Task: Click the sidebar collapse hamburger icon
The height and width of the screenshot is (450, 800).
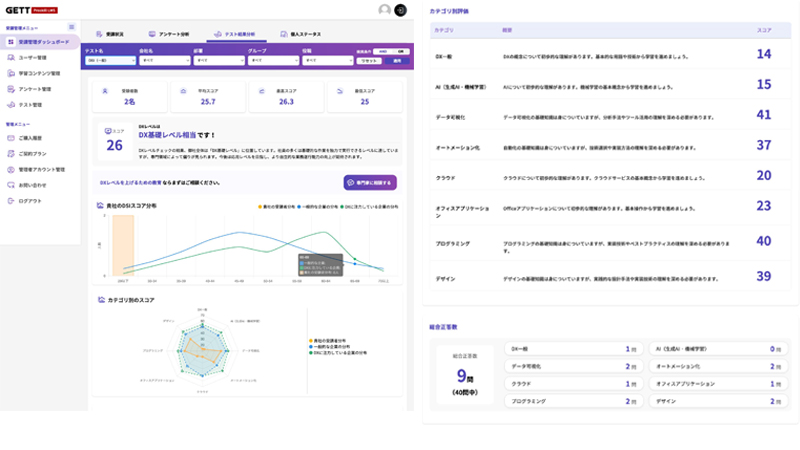Action: 71,27
